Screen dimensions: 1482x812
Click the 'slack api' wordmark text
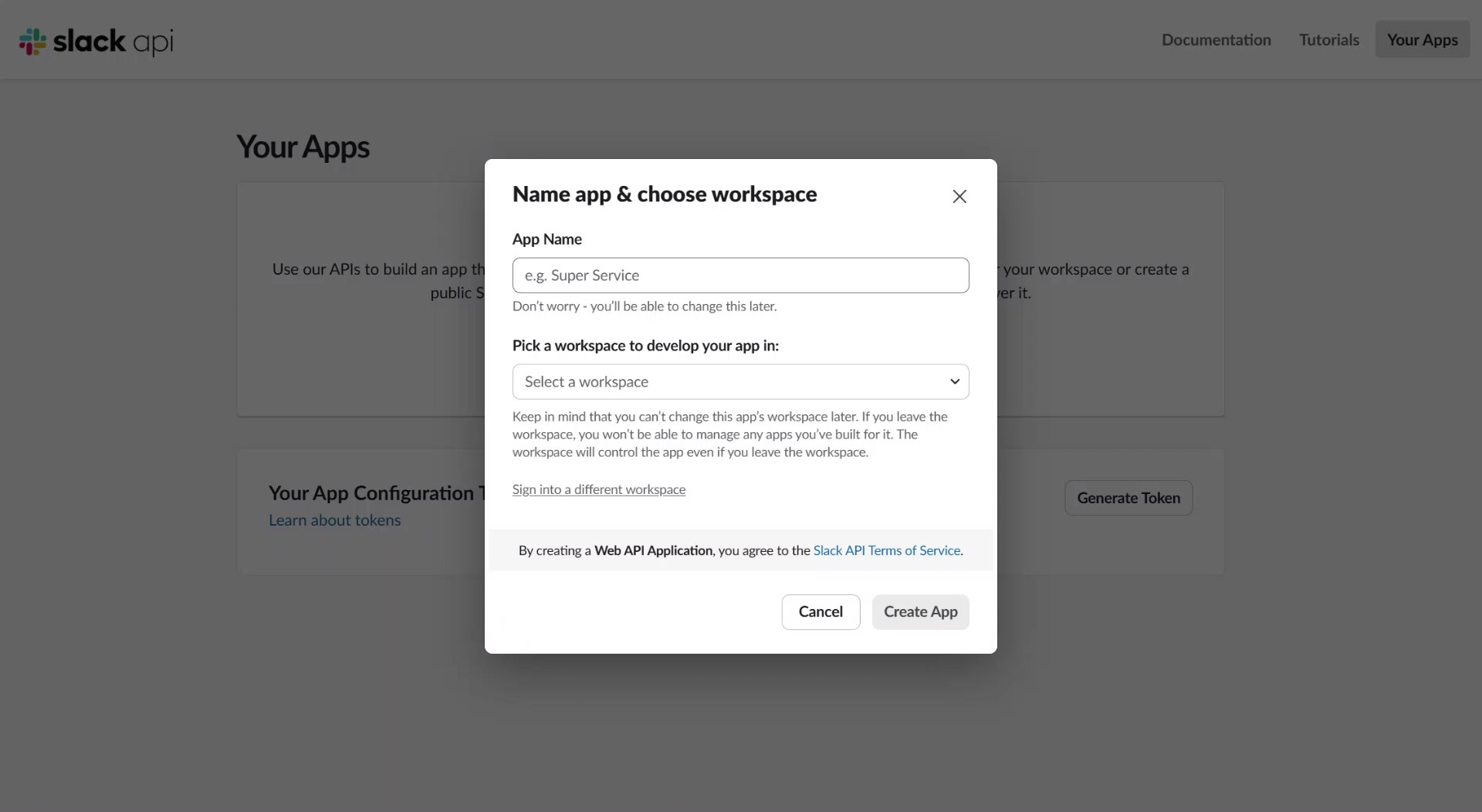tap(113, 41)
